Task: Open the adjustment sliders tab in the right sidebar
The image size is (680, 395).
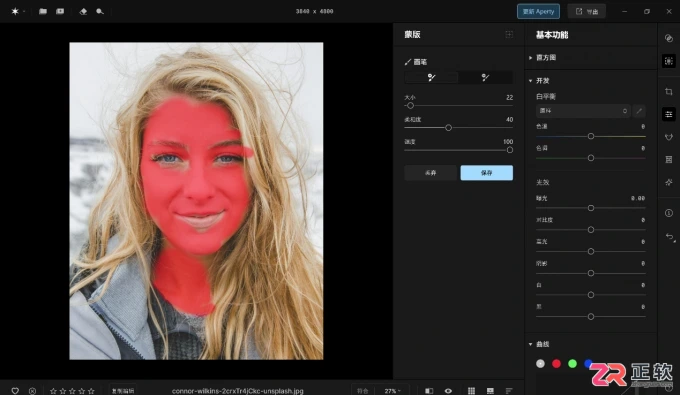Action: tap(669, 114)
